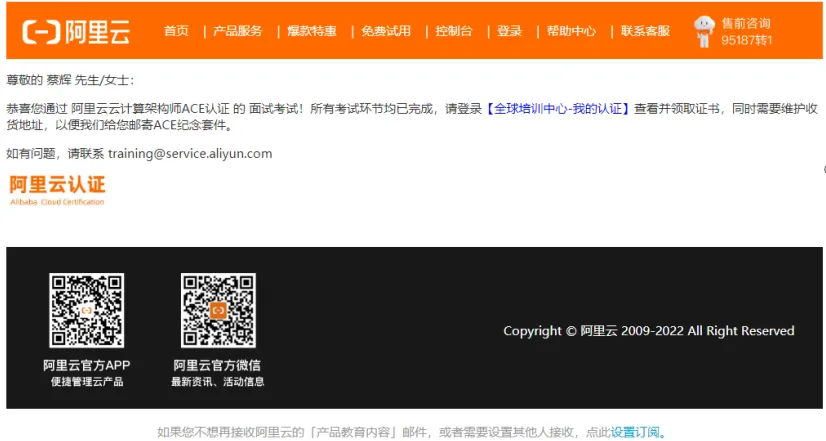826x441 pixels.
Task: Click the 阿里云官方APP QR code
Action: tap(86, 310)
